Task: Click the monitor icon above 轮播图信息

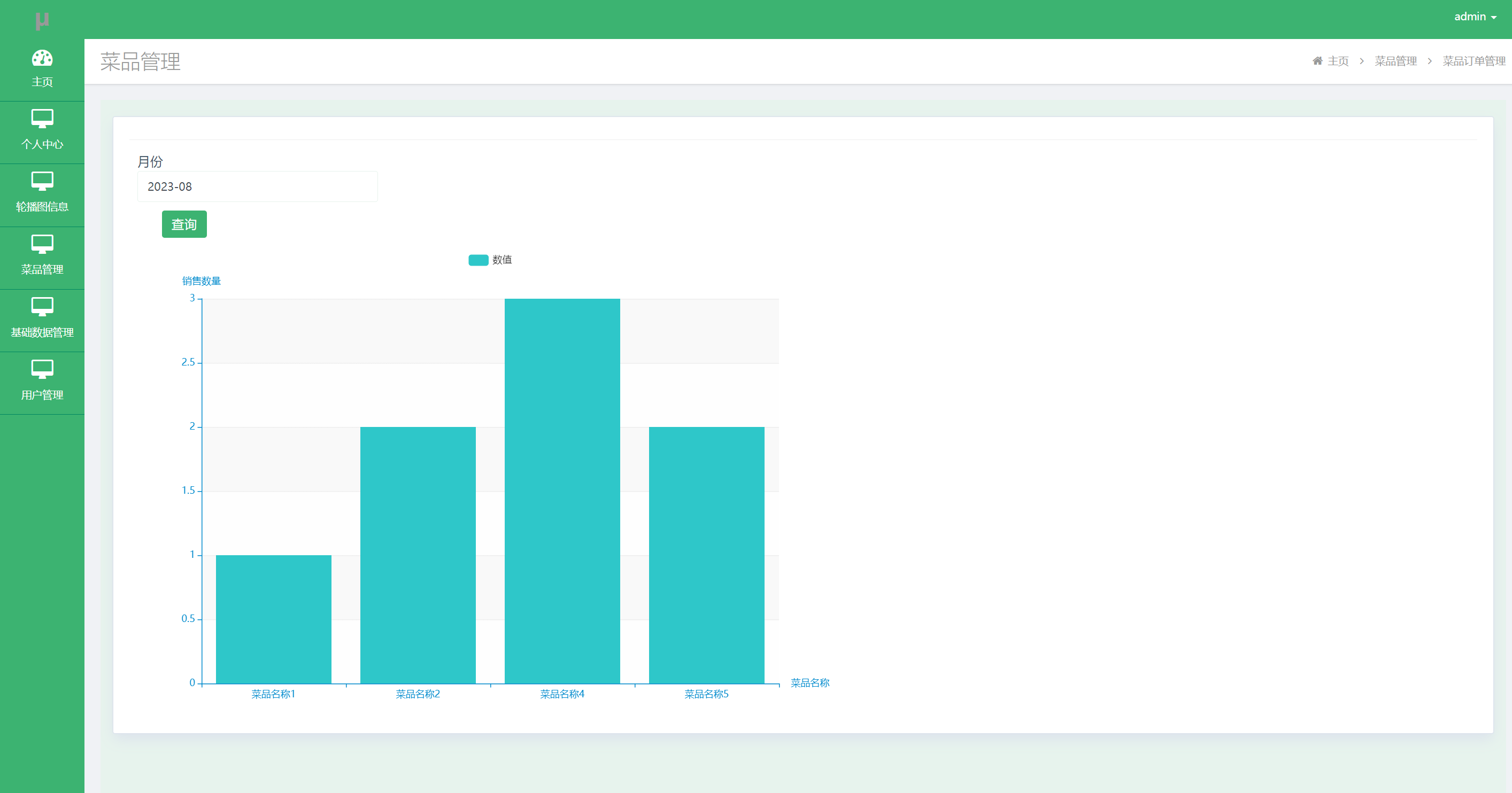Action: click(x=42, y=181)
